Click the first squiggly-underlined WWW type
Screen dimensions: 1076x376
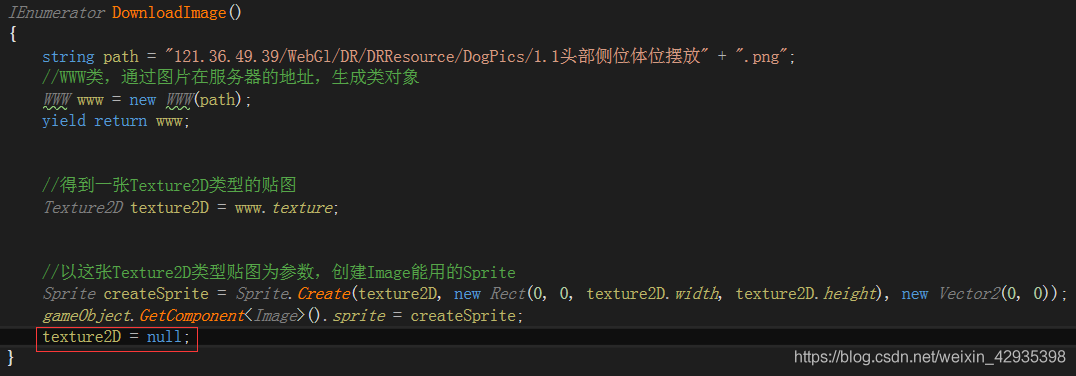[x=56, y=99]
